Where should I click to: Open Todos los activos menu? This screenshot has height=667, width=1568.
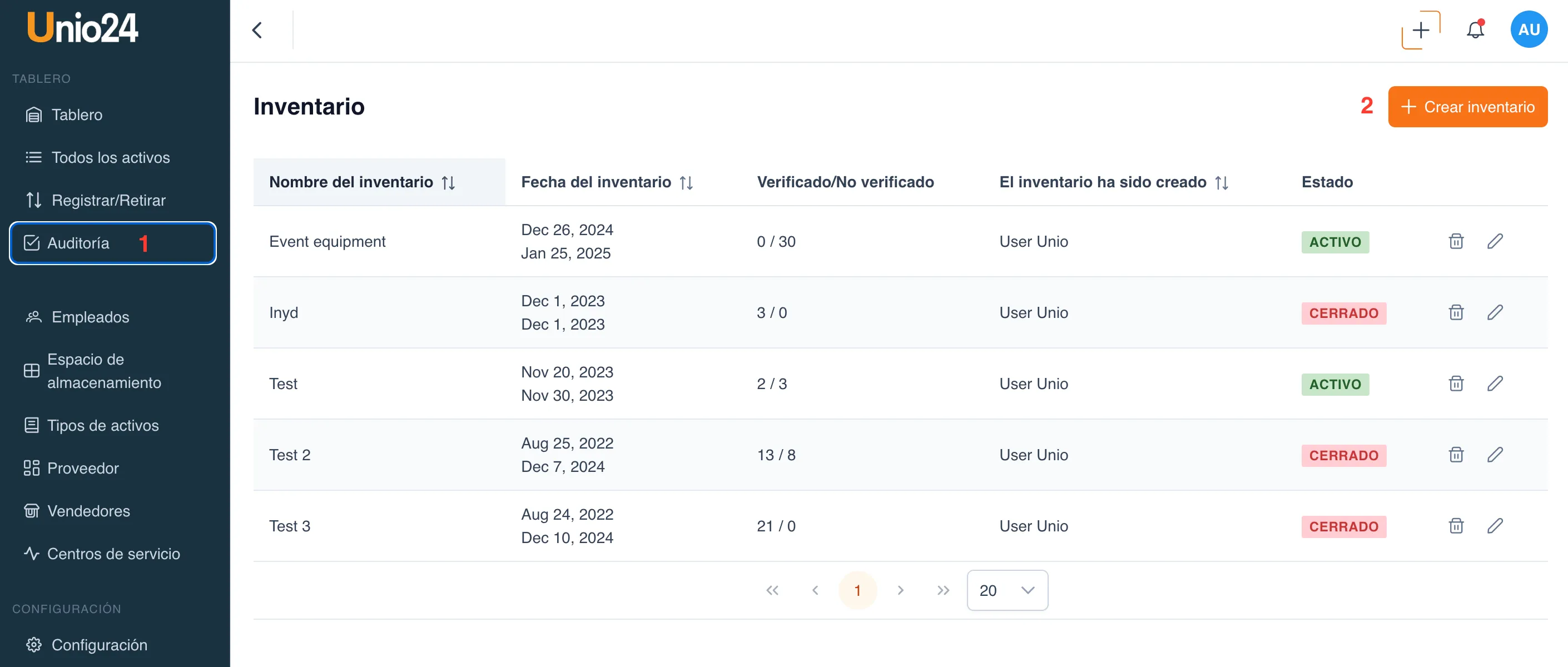point(110,158)
